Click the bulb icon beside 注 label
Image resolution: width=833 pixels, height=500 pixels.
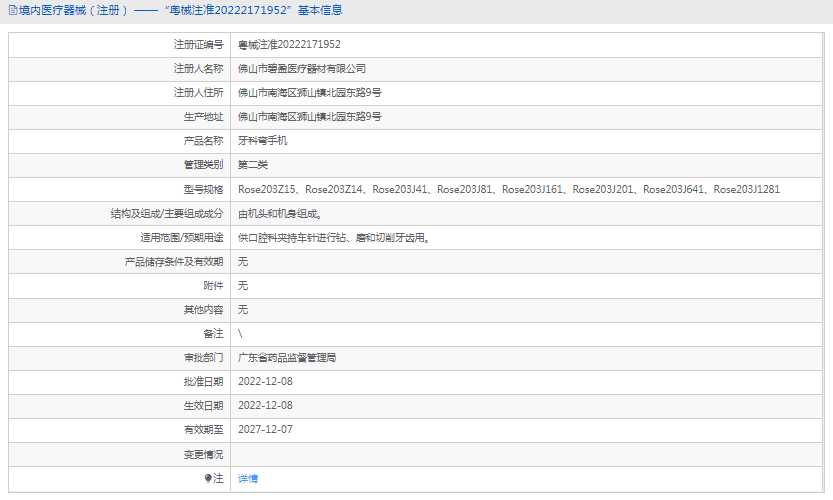point(208,478)
